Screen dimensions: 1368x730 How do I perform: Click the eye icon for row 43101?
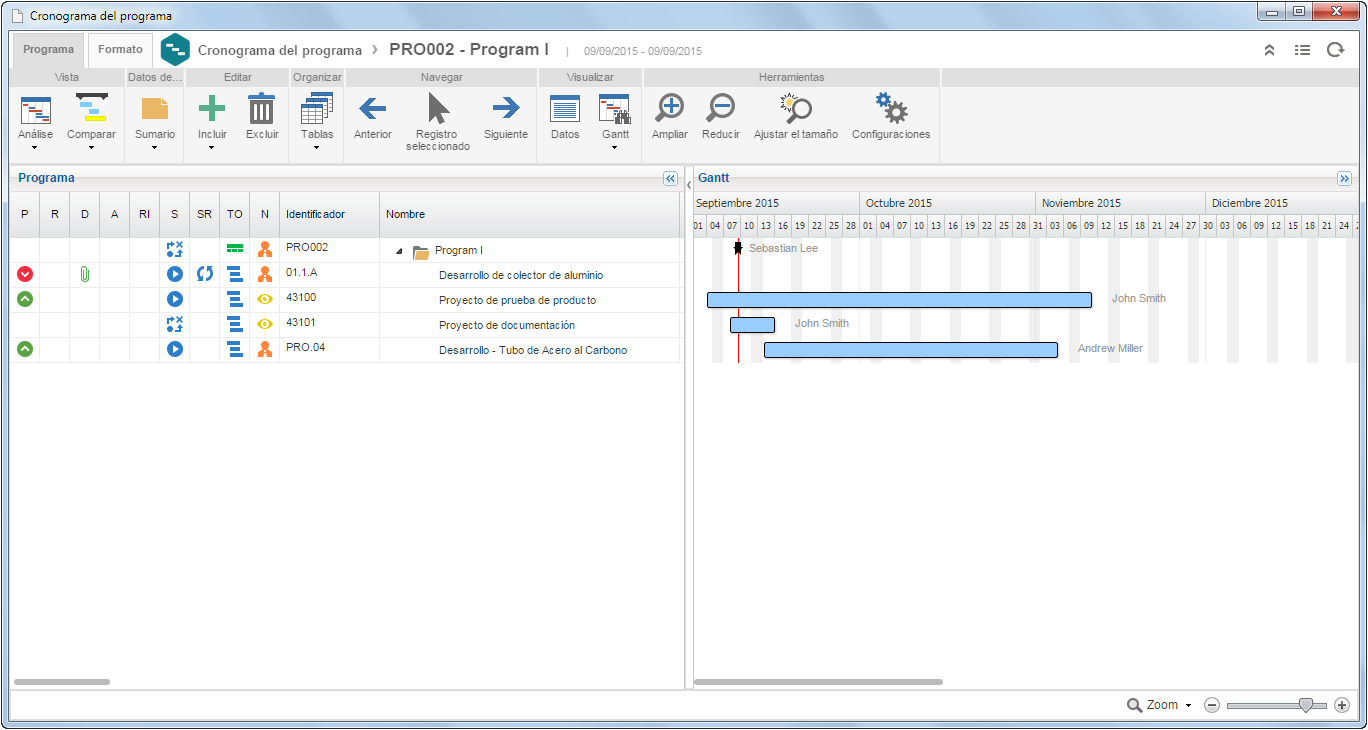click(265, 324)
